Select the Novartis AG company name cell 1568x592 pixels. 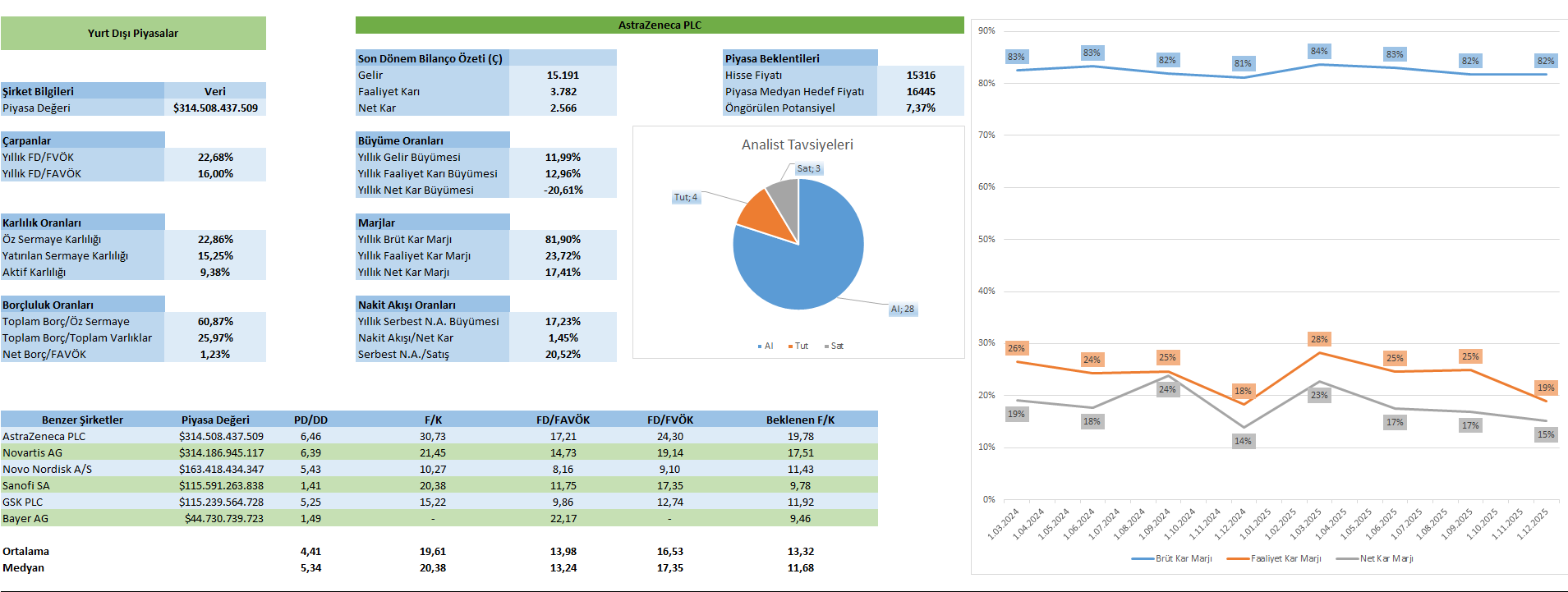click(x=33, y=452)
